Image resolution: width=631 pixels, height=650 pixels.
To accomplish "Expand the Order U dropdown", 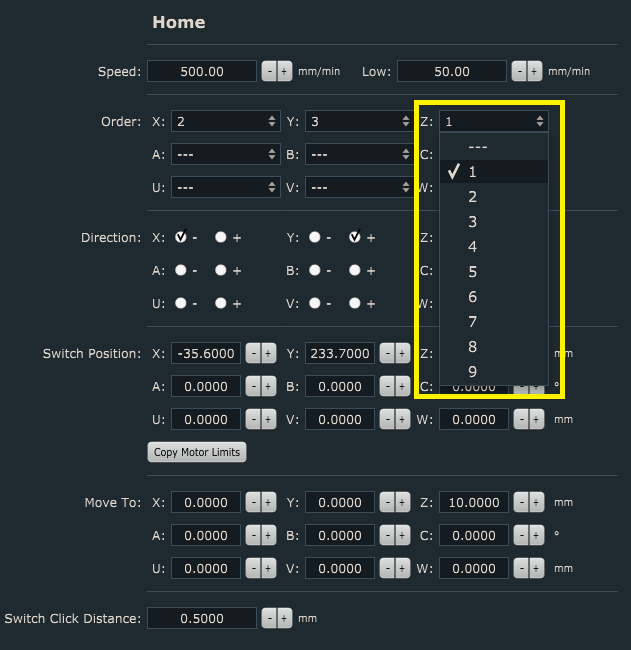I will click(x=225, y=187).
